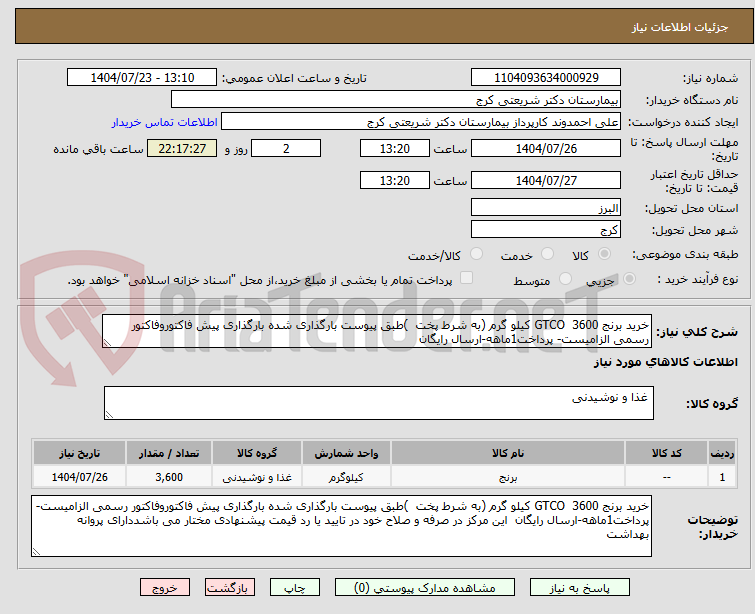755x614 pixels.
Task: Click the response deadline date 1404/07/26 field
Action: click(x=546, y=148)
